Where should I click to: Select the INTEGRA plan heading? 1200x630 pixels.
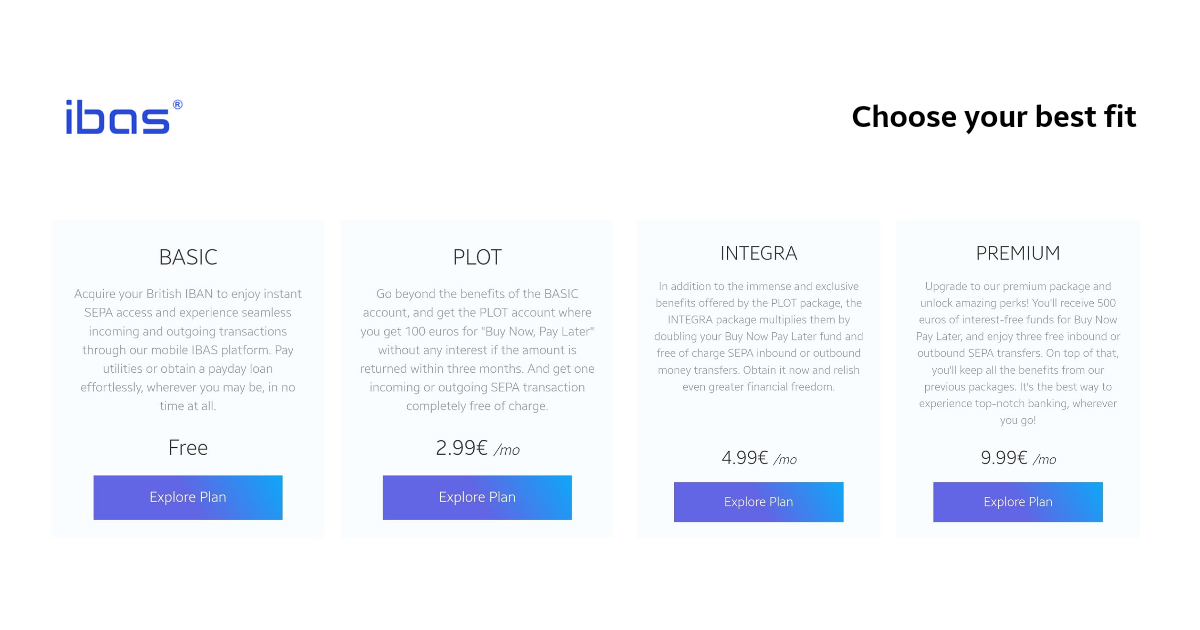[758, 253]
